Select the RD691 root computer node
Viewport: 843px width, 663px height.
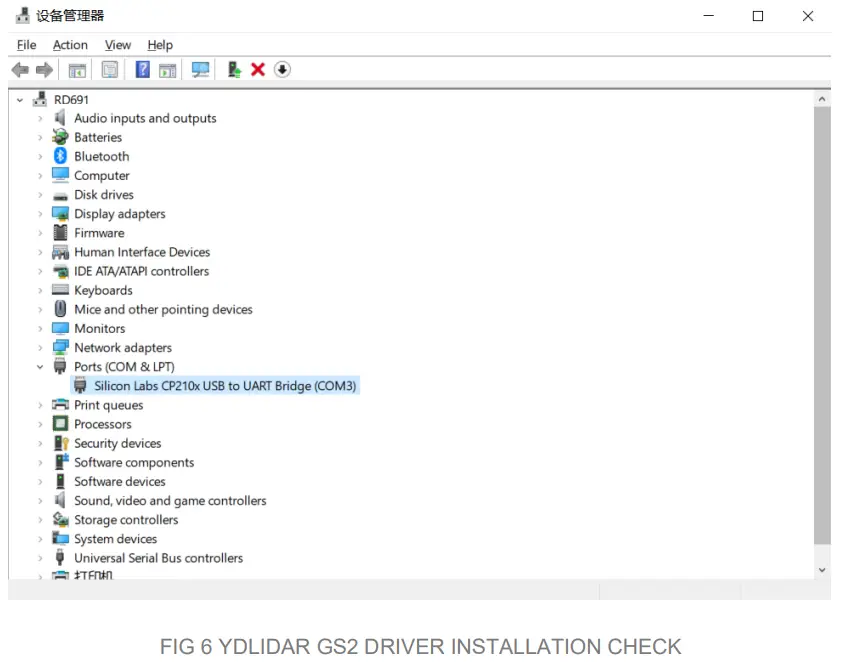click(71, 99)
